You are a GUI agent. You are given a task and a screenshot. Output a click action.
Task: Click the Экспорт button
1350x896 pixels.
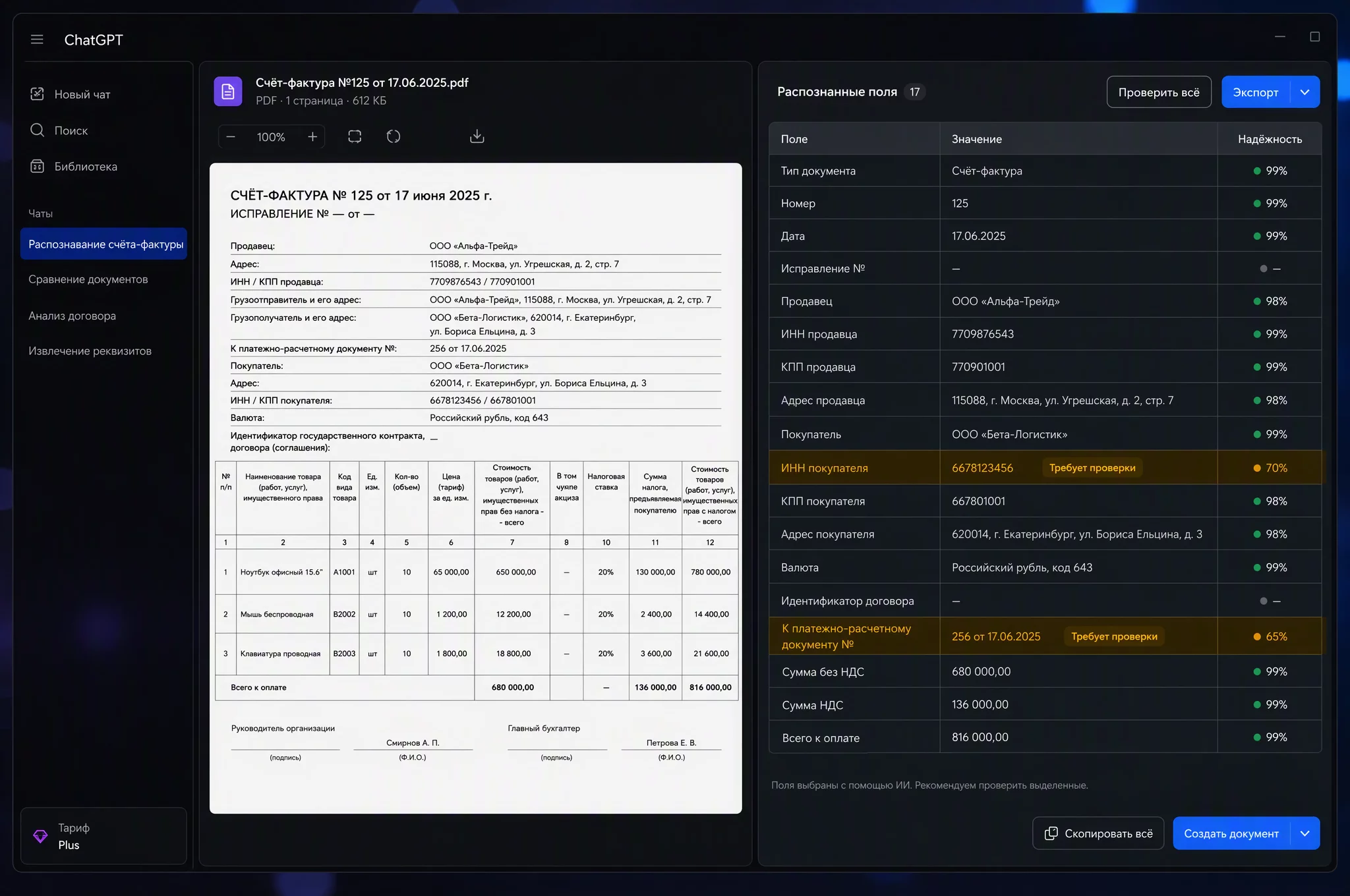(x=1256, y=92)
